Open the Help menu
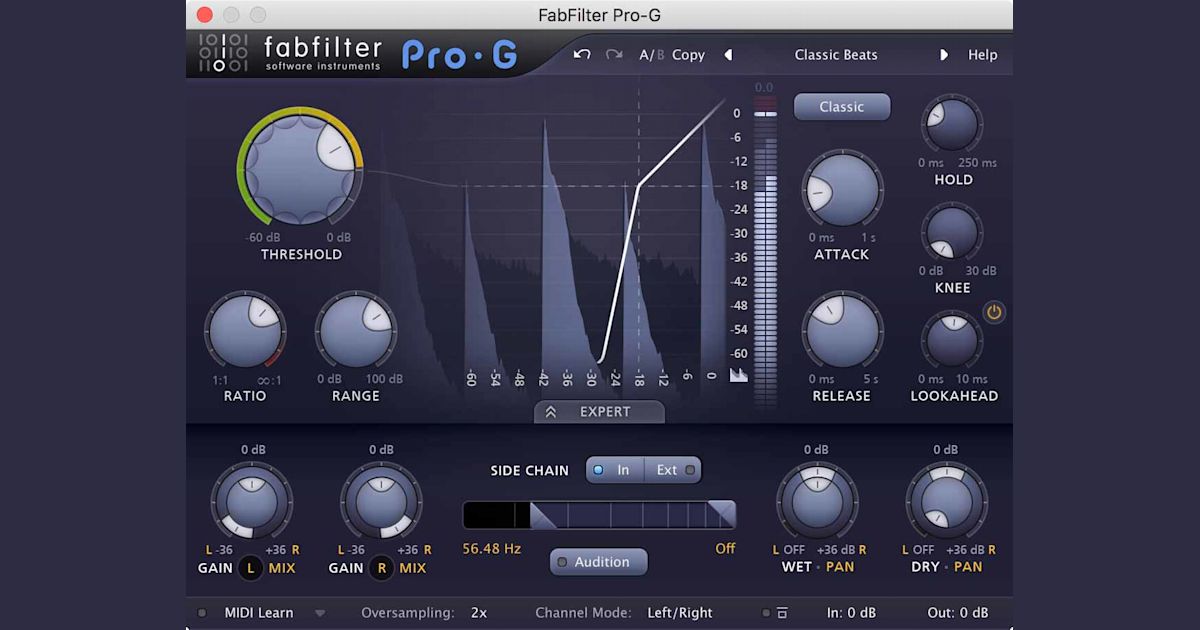1200x630 pixels. (982, 55)
